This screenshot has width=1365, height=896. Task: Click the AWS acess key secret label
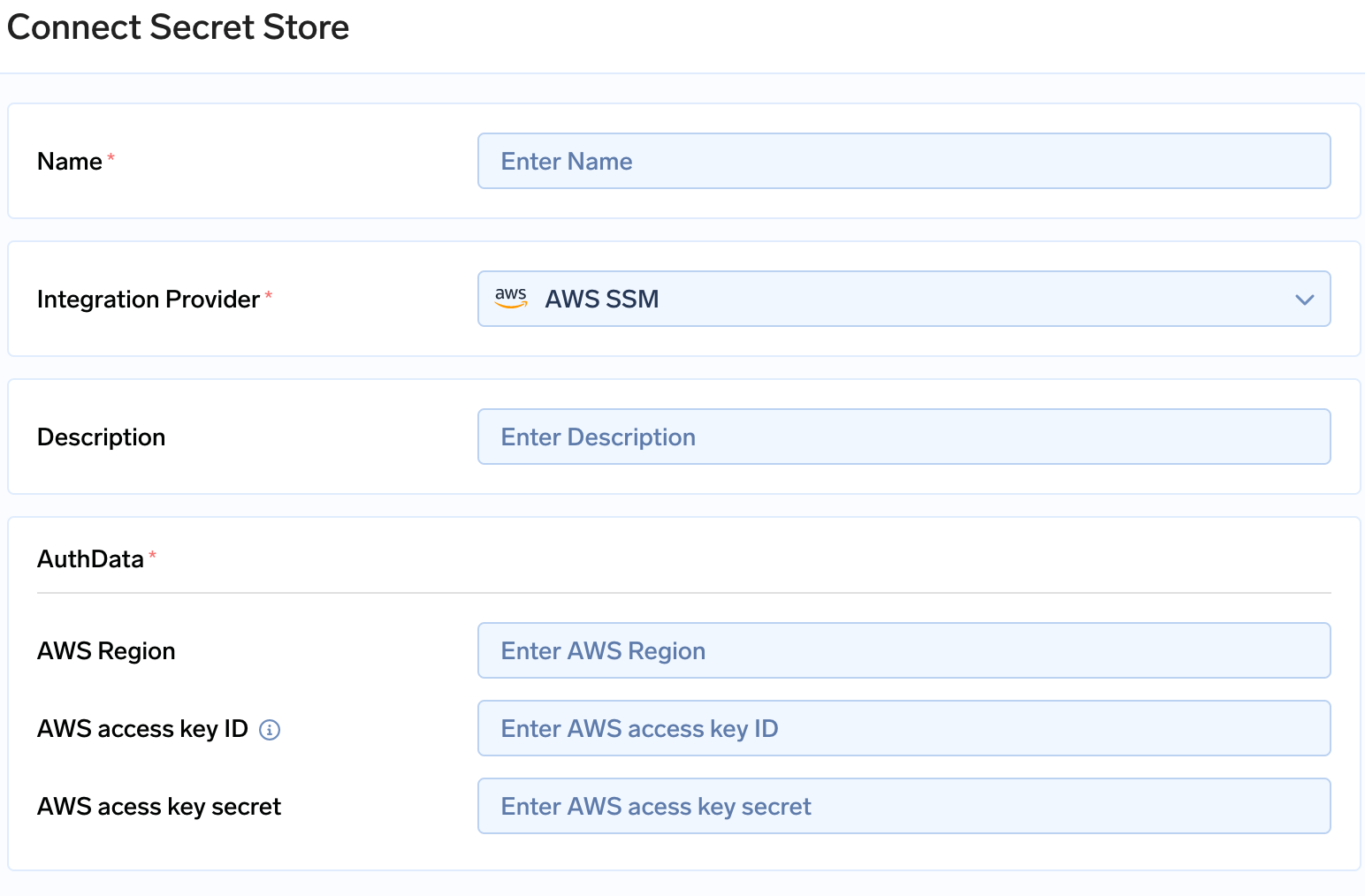[x=159, y=807]
